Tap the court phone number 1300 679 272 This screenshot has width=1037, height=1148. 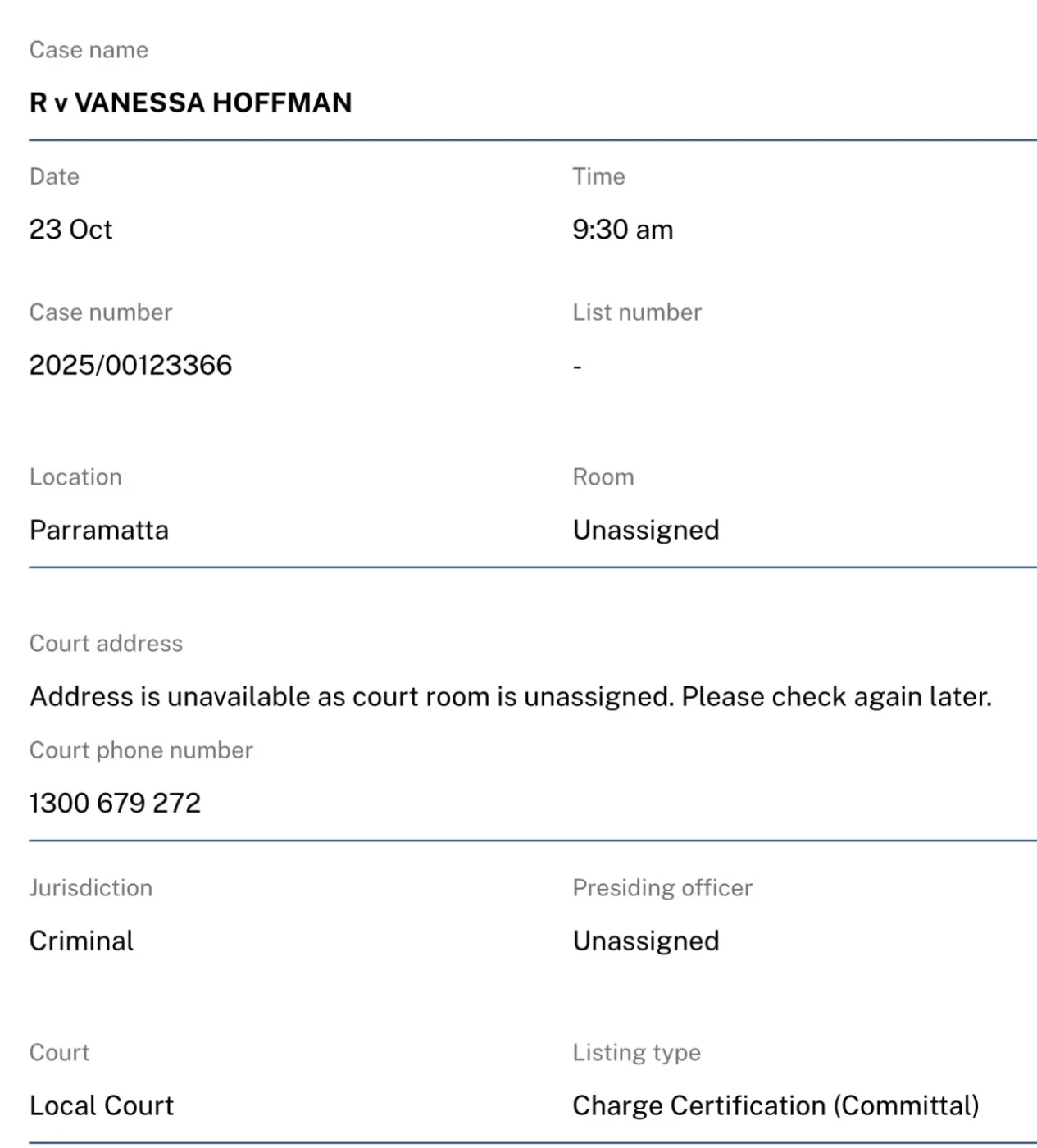[115, 803]
